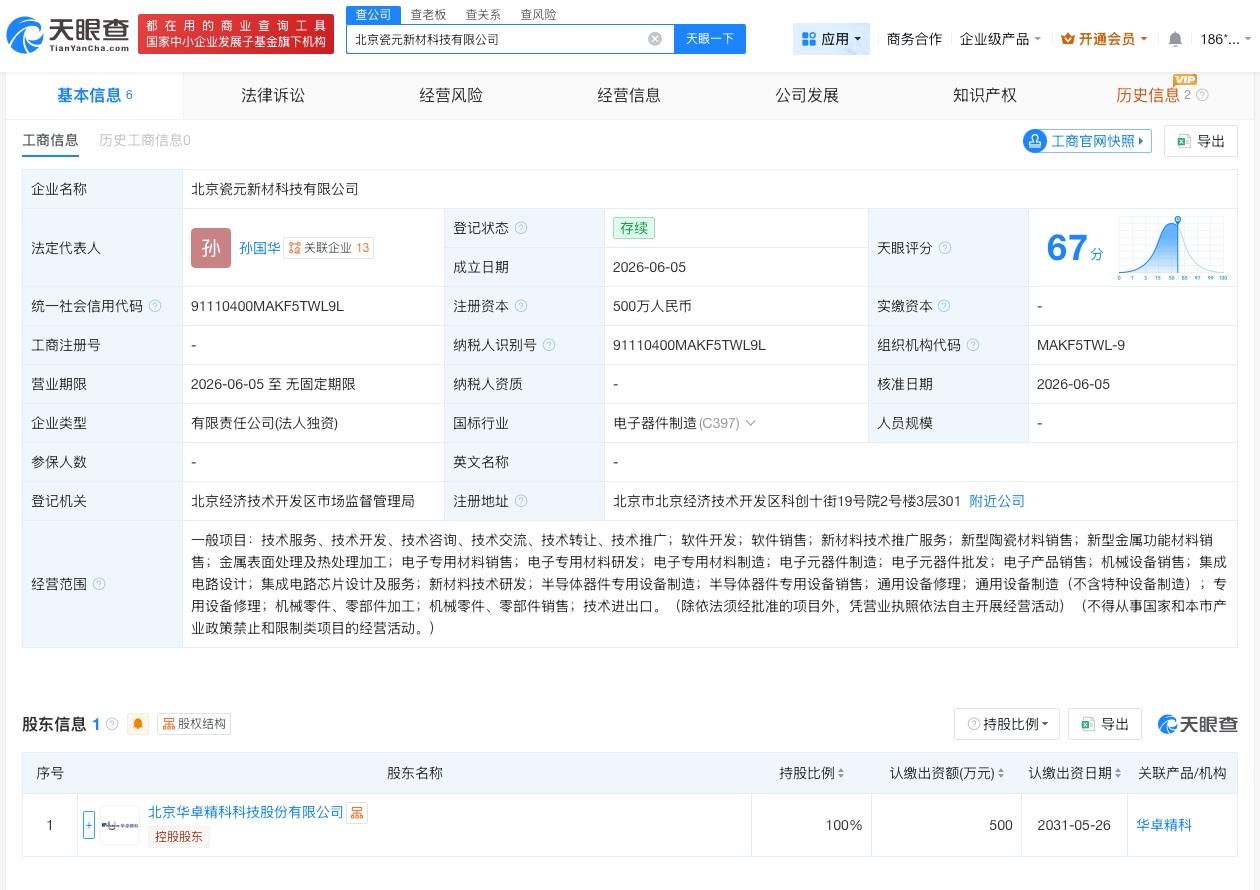
Task: Open the 经营信息 tab
Action: coord(629,95)
